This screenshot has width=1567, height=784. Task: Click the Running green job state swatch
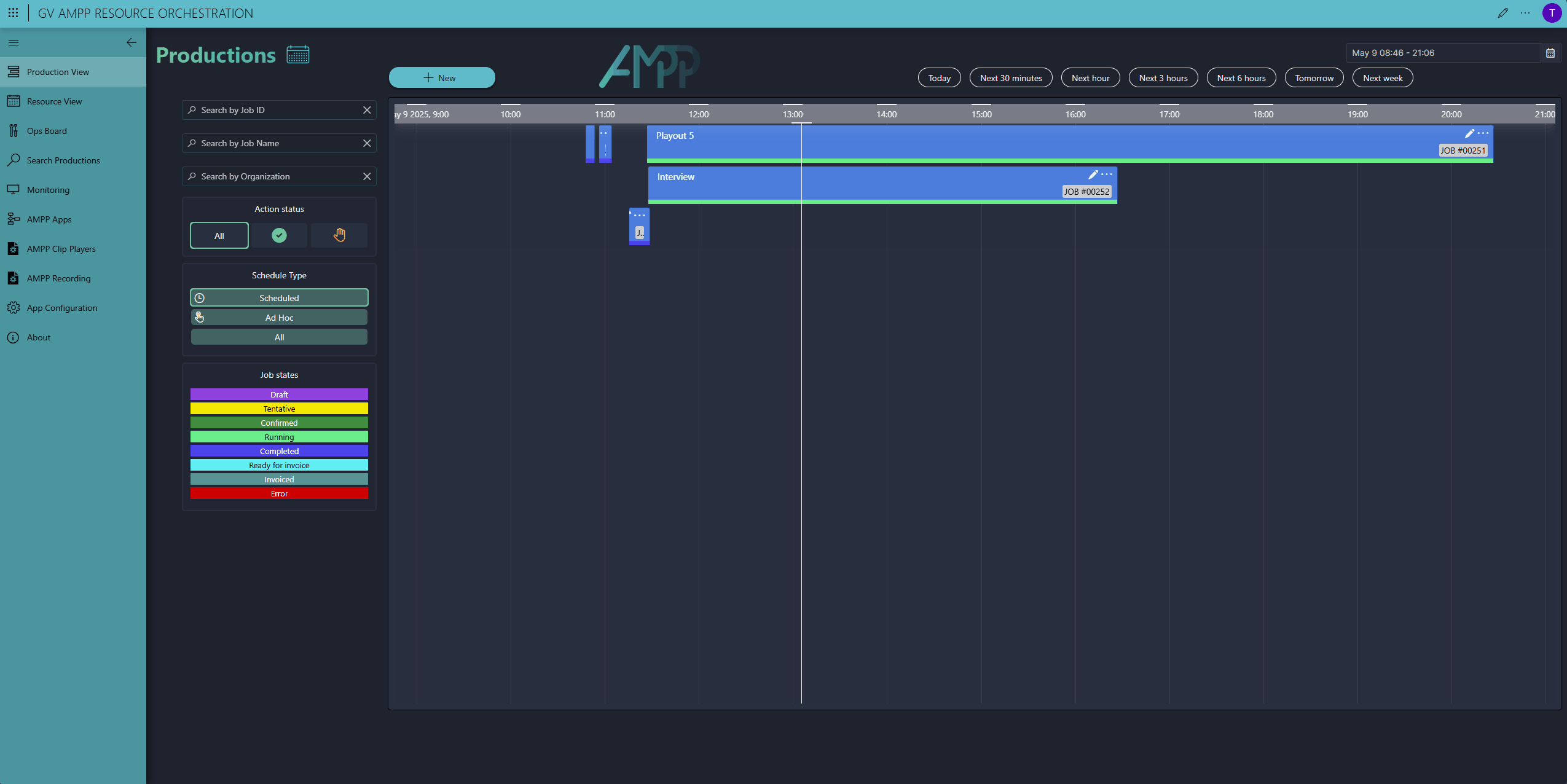[x=279, y=437]
